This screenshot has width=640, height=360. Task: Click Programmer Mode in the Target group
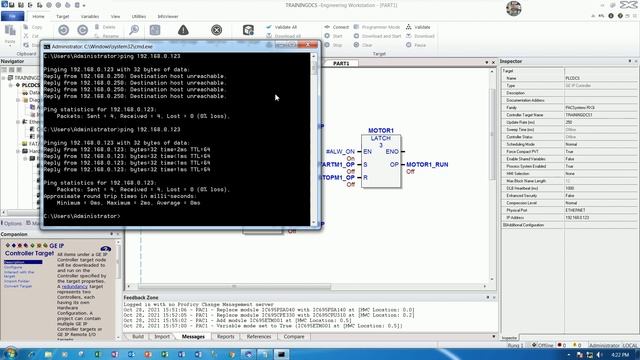[377, 27]
